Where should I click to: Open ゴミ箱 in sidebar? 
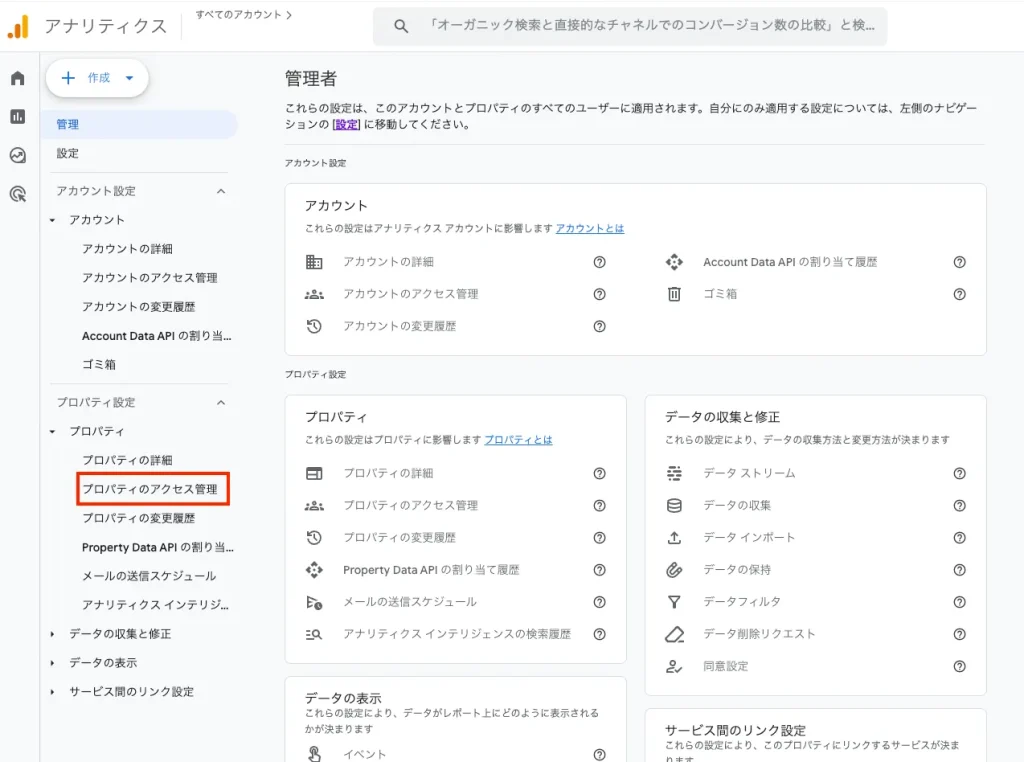coord(99,364)
